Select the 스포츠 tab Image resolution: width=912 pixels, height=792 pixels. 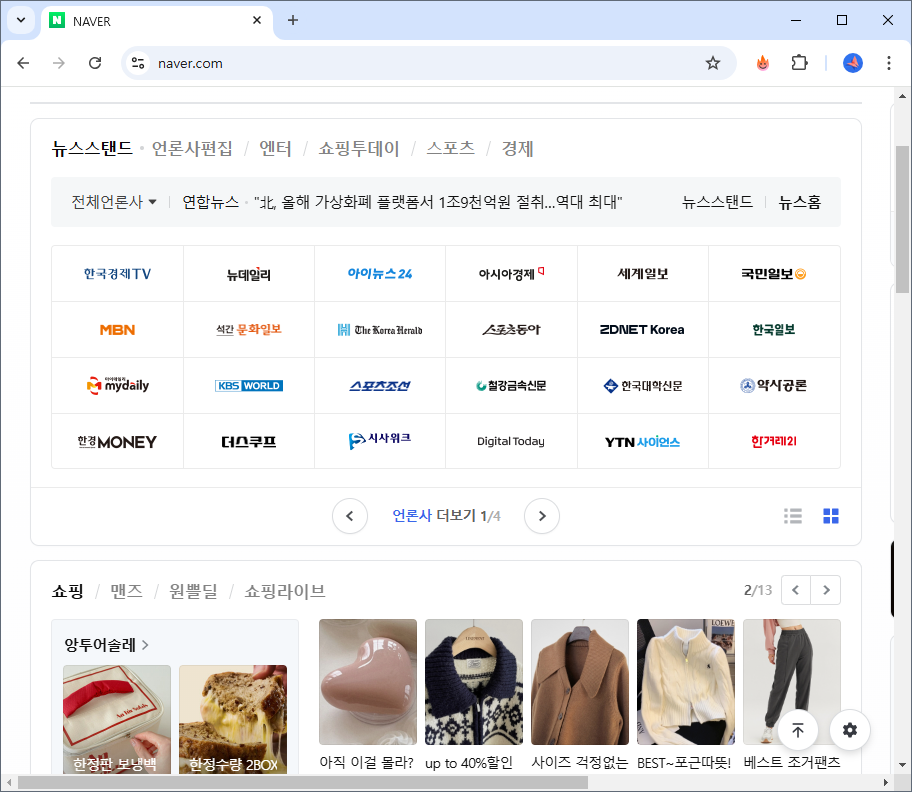tap(451, 148)
